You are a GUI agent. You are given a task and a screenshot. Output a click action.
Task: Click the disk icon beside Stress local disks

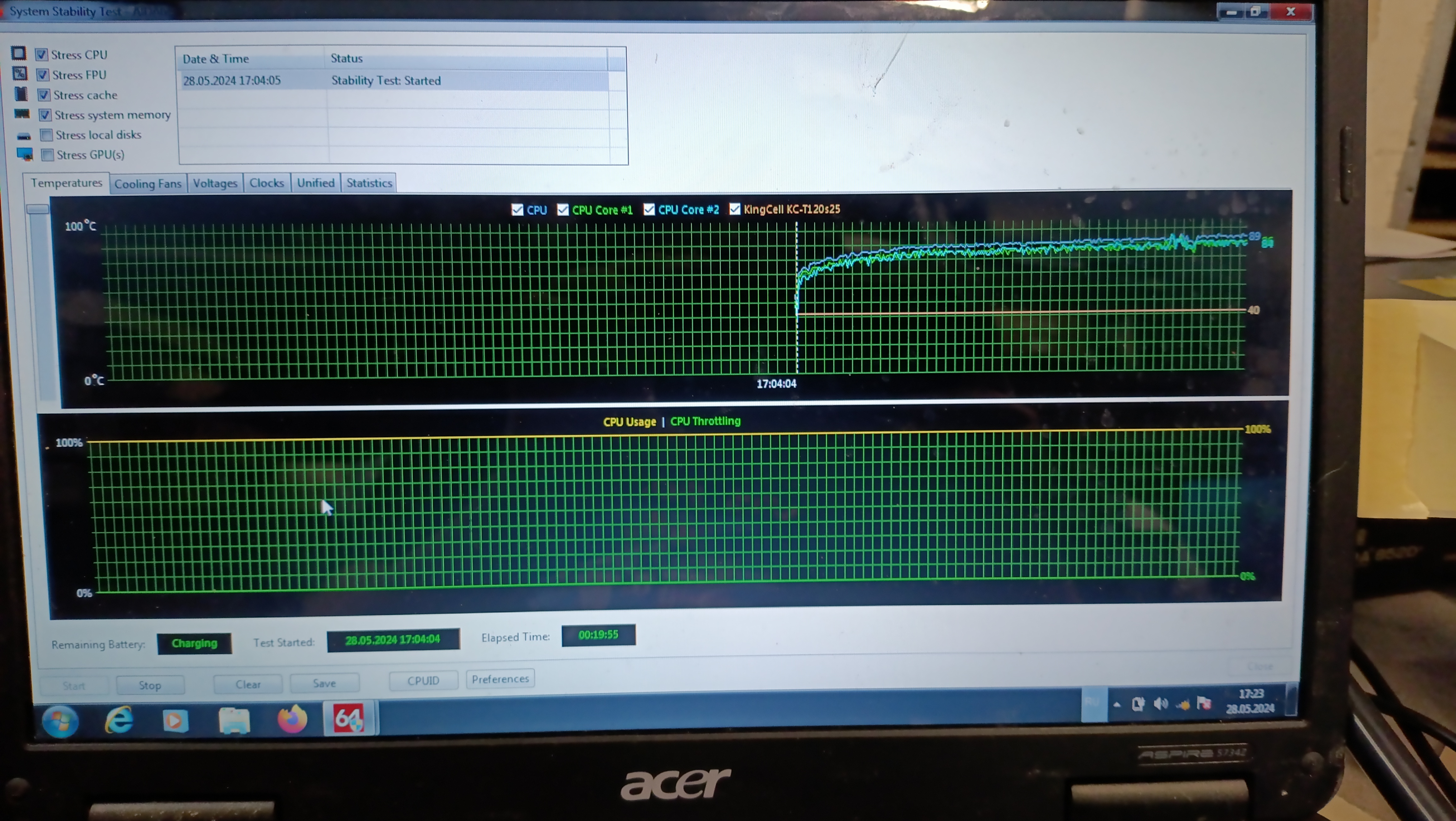24,136
